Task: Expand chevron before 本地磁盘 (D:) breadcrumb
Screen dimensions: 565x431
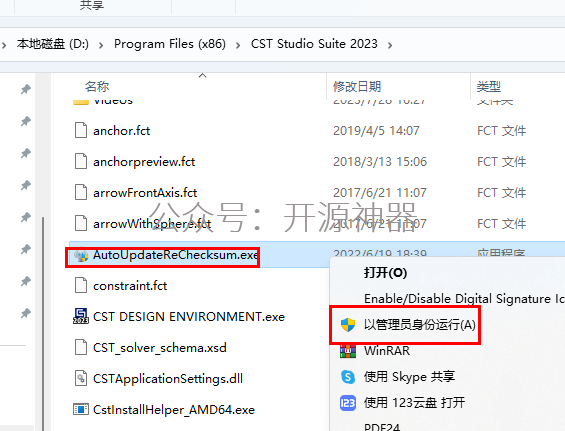Action: tap(4, 45)
